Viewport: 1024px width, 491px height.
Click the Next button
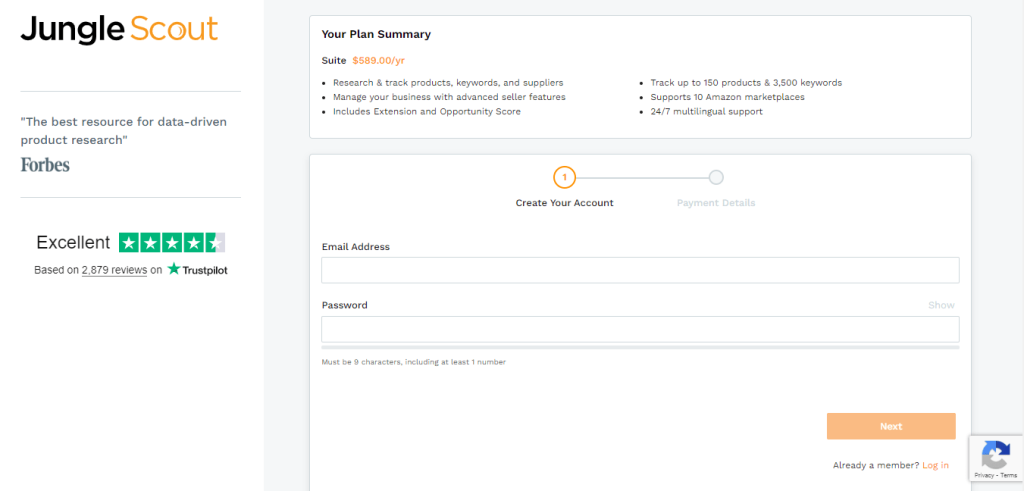[x=891, y=426]
